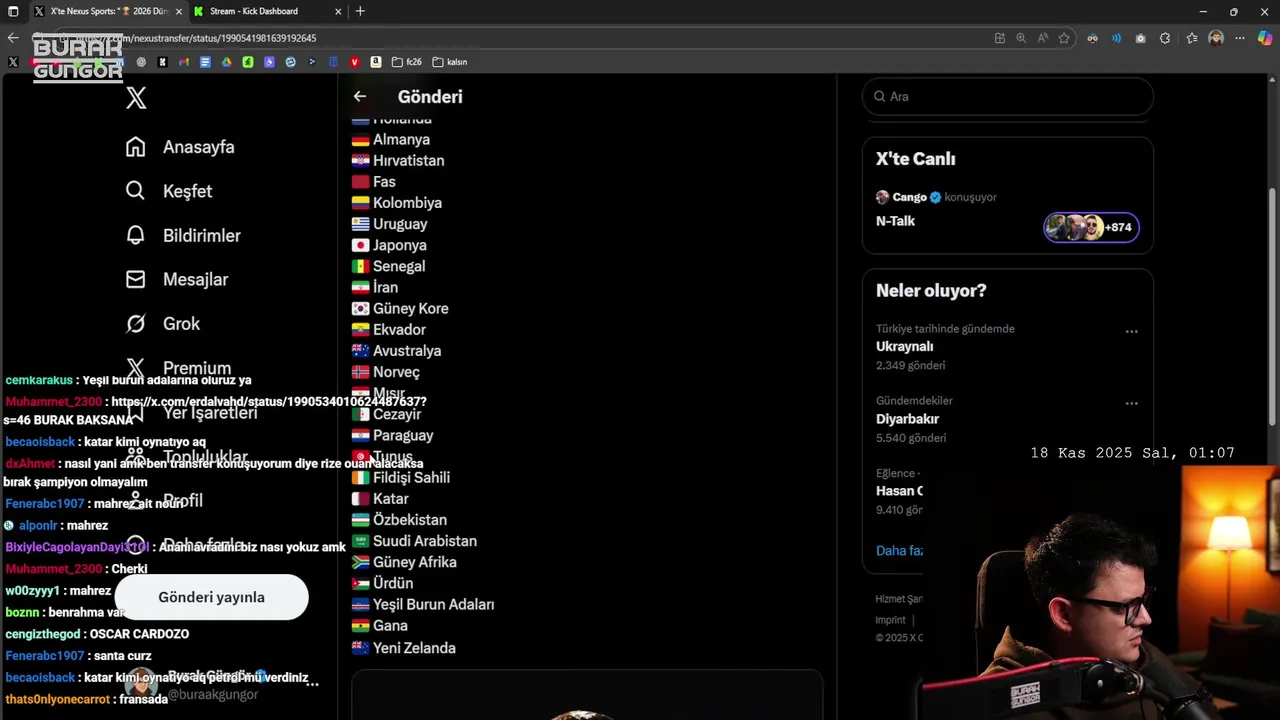Go back using the Gönderi arrow

coord(360,96)
